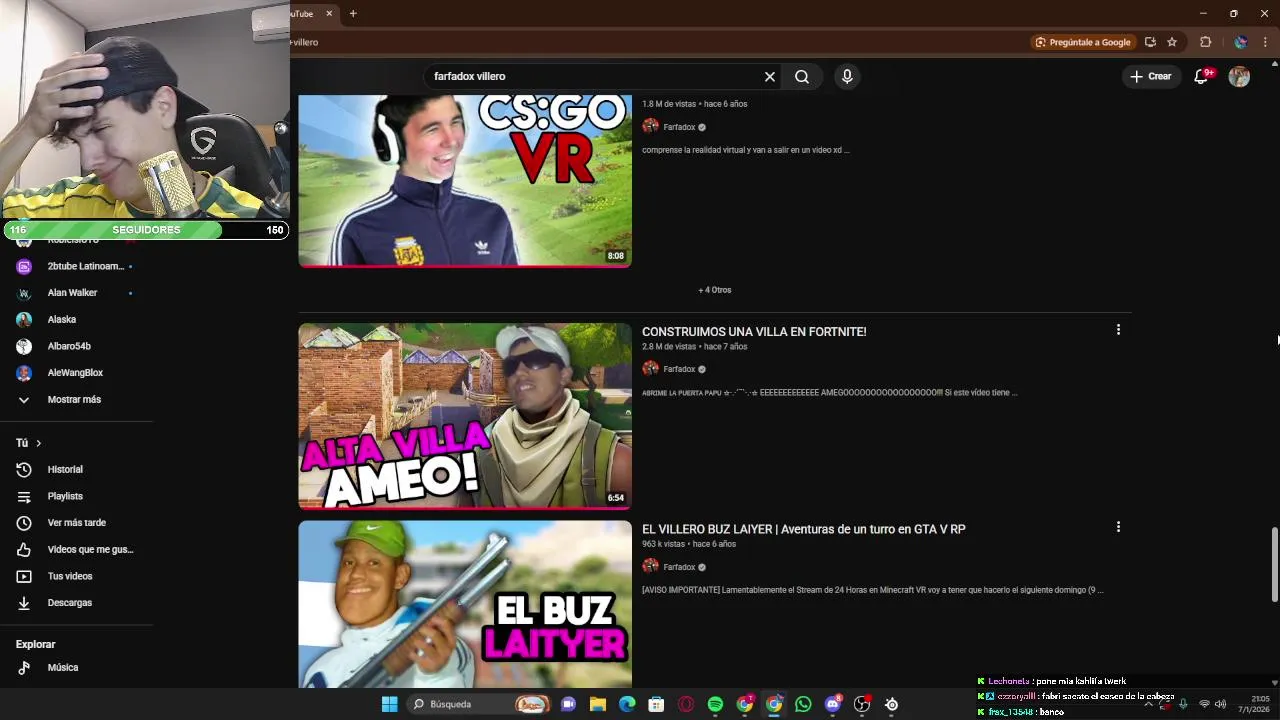The width and height of the screenshot is (1280, 720).
Task: Open Opera GX from the taskbar
Action: pyautogui.click(x=686, y=704)
